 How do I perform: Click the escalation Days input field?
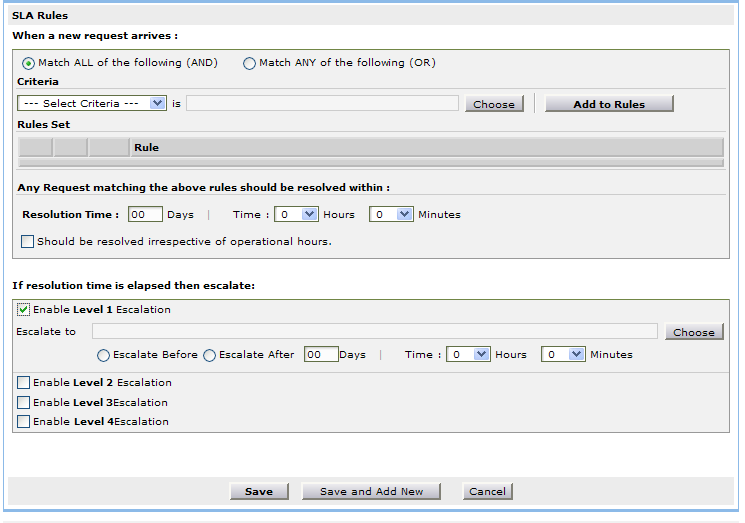pos(321,354)
